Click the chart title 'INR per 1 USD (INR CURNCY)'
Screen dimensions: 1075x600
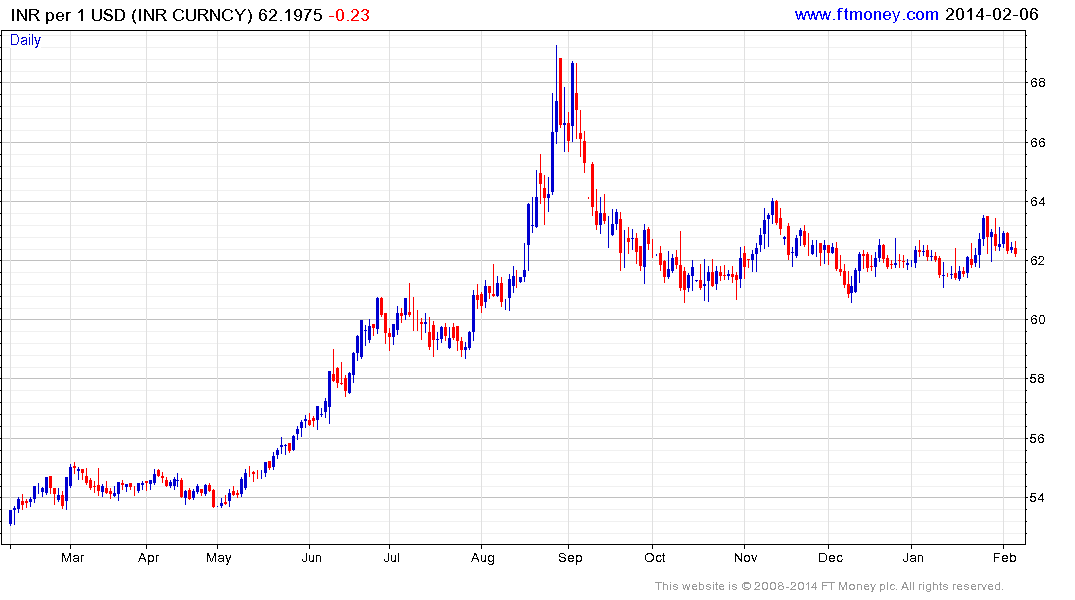pyautogui.click(x=132, y=15)
